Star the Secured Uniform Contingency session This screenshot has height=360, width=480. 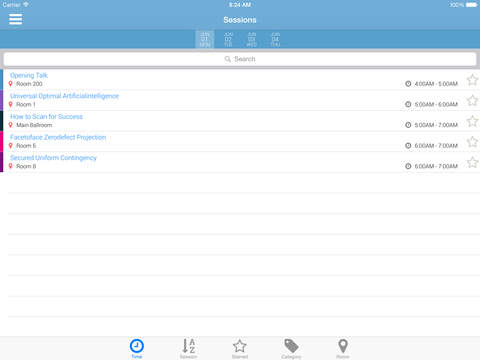click(x=472, y=162)
